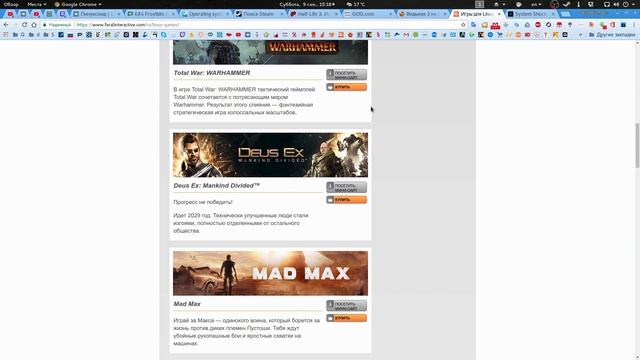The image size is (640, 360).
Task: Open the Apps grid in the bookmarks bar
Action: pos(6,35)
